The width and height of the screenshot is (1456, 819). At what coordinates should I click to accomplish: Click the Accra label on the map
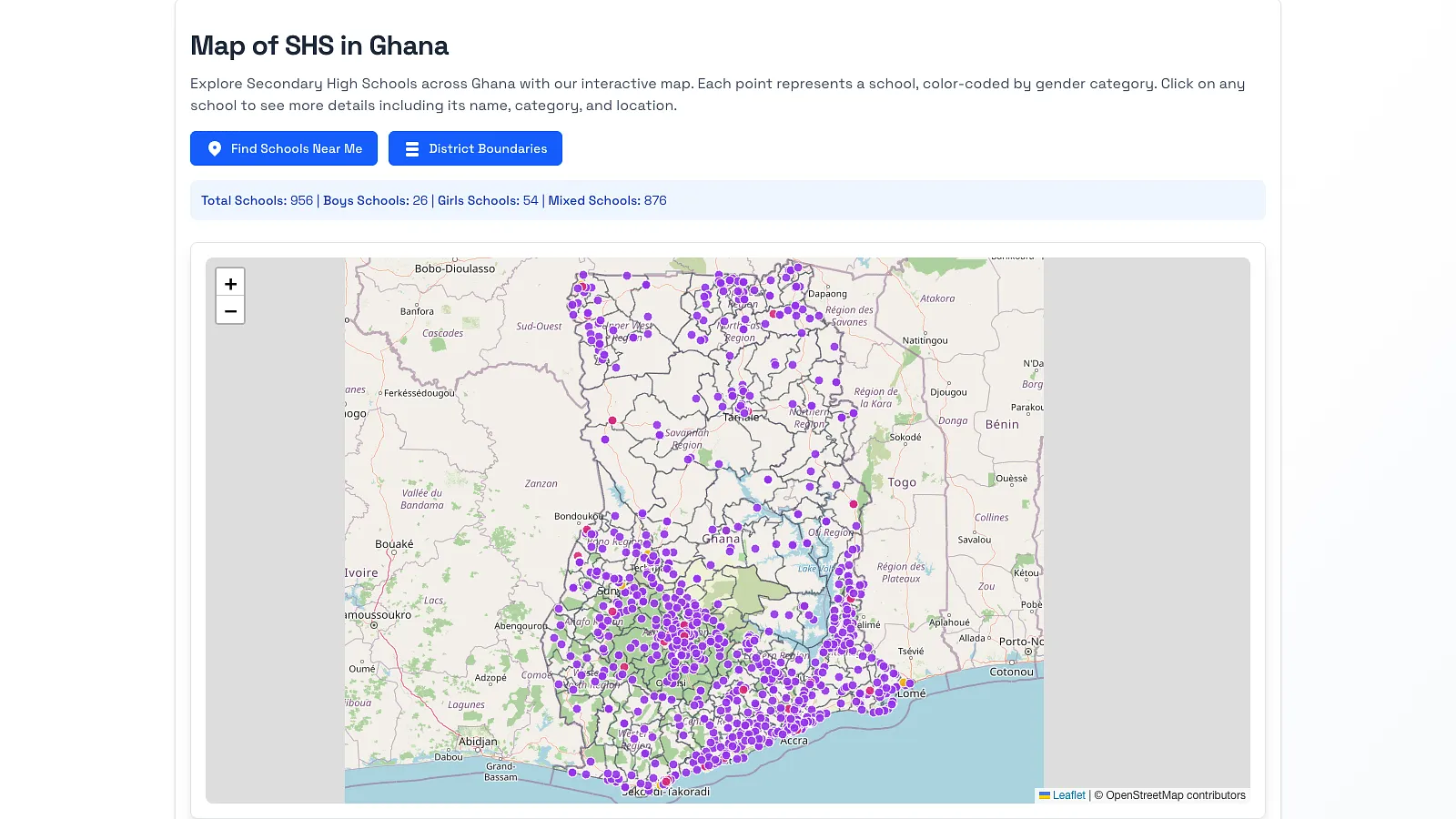[794, 741]
